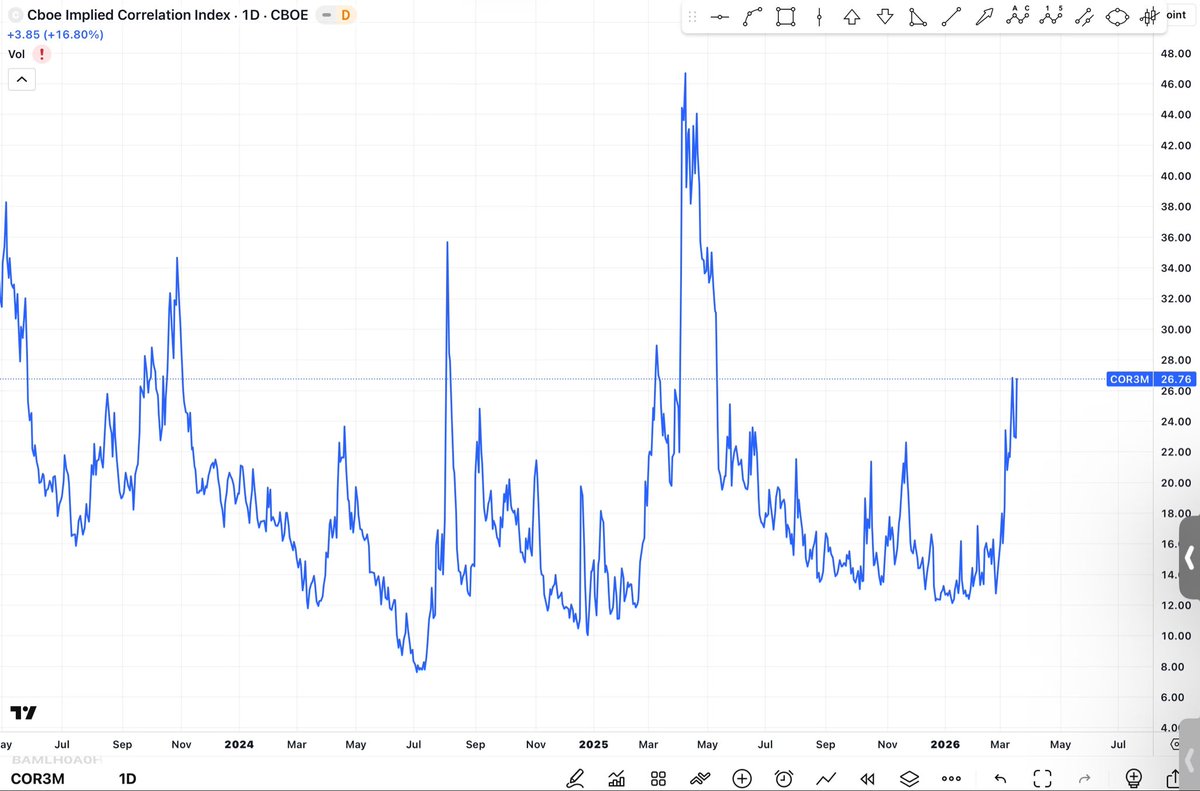Select the trend line tool

(951, 17)
